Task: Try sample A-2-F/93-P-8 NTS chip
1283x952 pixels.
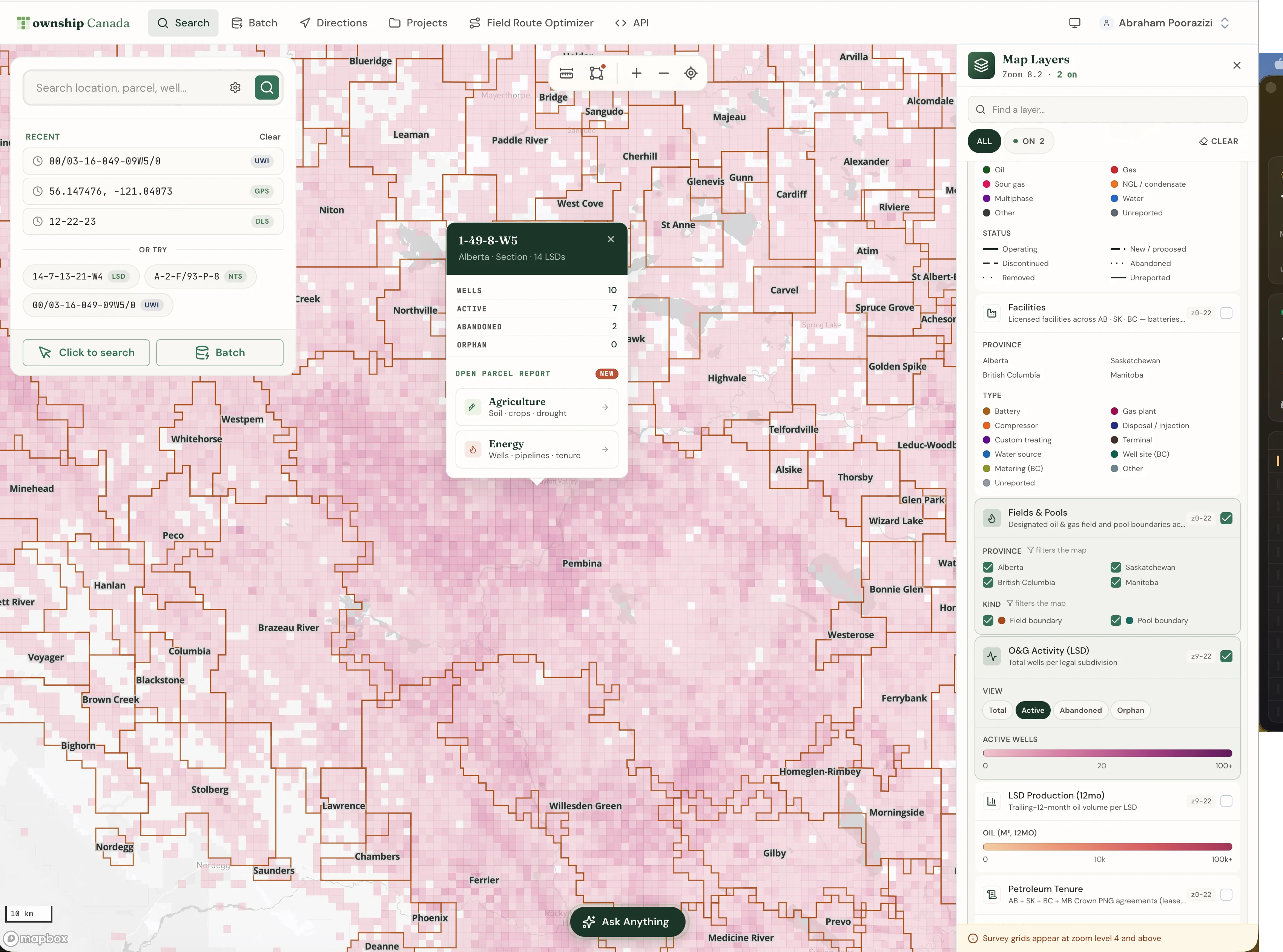Action: pyautogui.click(x=201, y=276)
